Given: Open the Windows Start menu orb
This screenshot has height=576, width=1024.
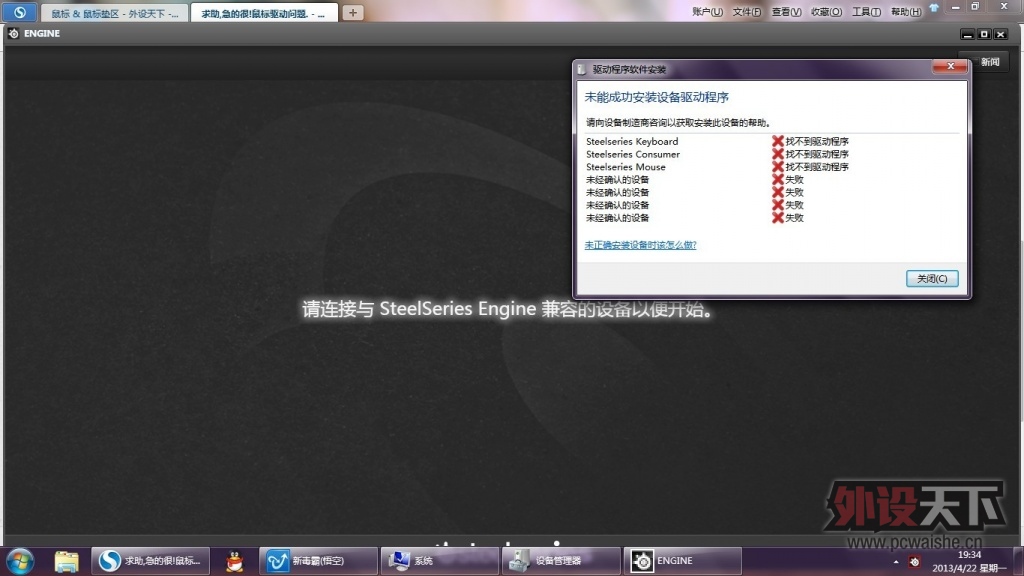Looking at the screenshot, I should [x=20, y=562].
